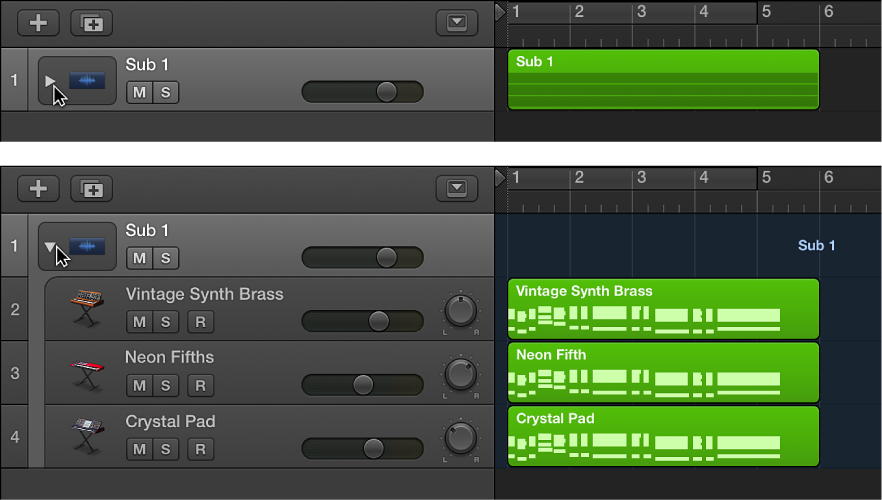
Task: Click the 'Sub 1' track name in lower panel
Action: [x=147, y=231]
